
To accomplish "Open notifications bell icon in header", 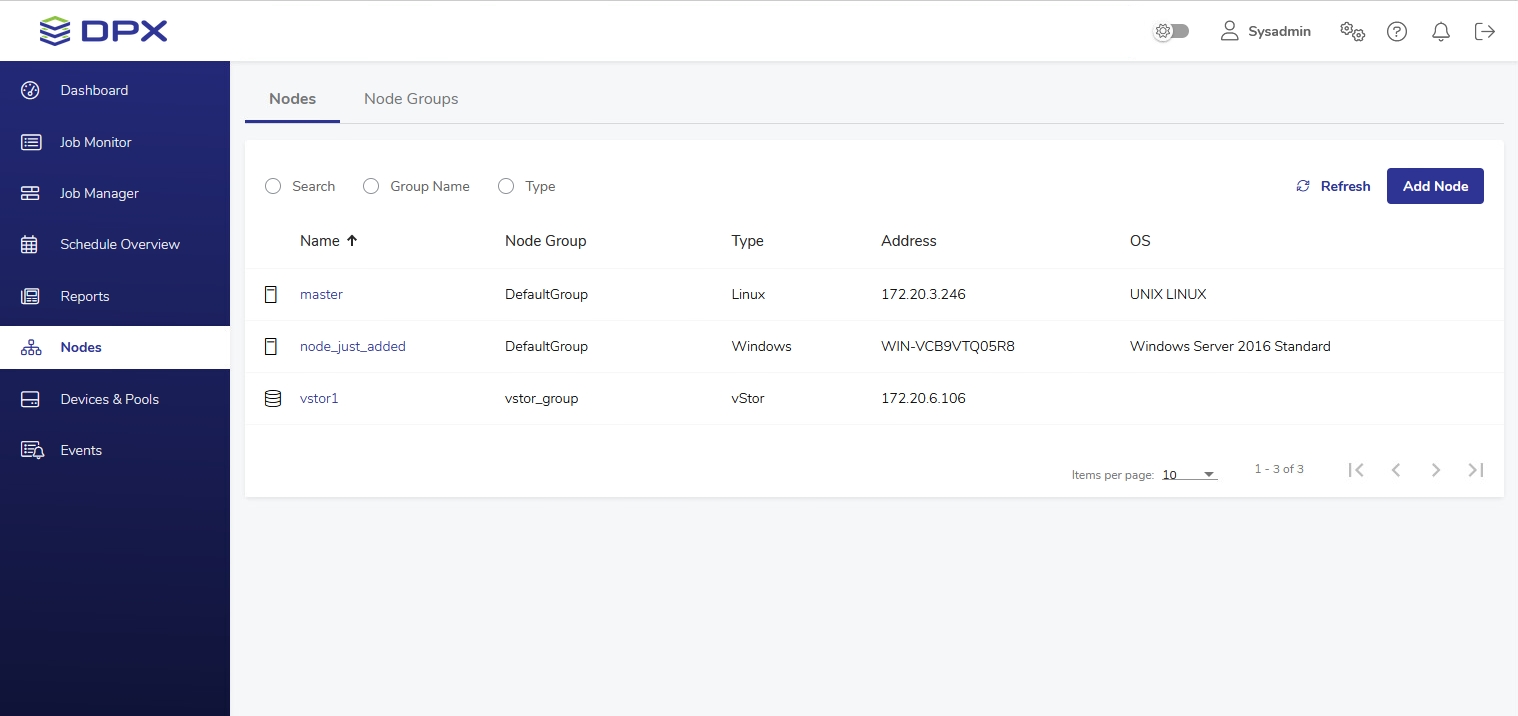I will coord(1441,31).
